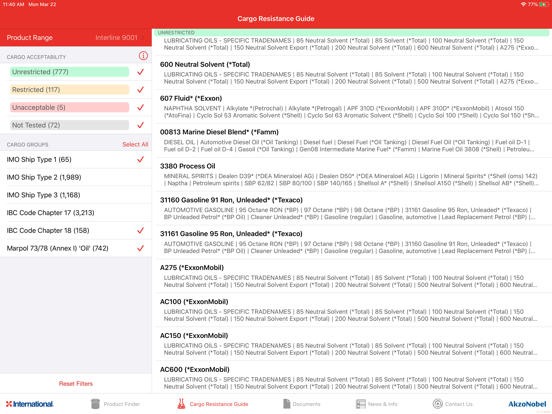
Task: Select the Cargo Resistance Guide flask icon
Action: tap(181, 404)
